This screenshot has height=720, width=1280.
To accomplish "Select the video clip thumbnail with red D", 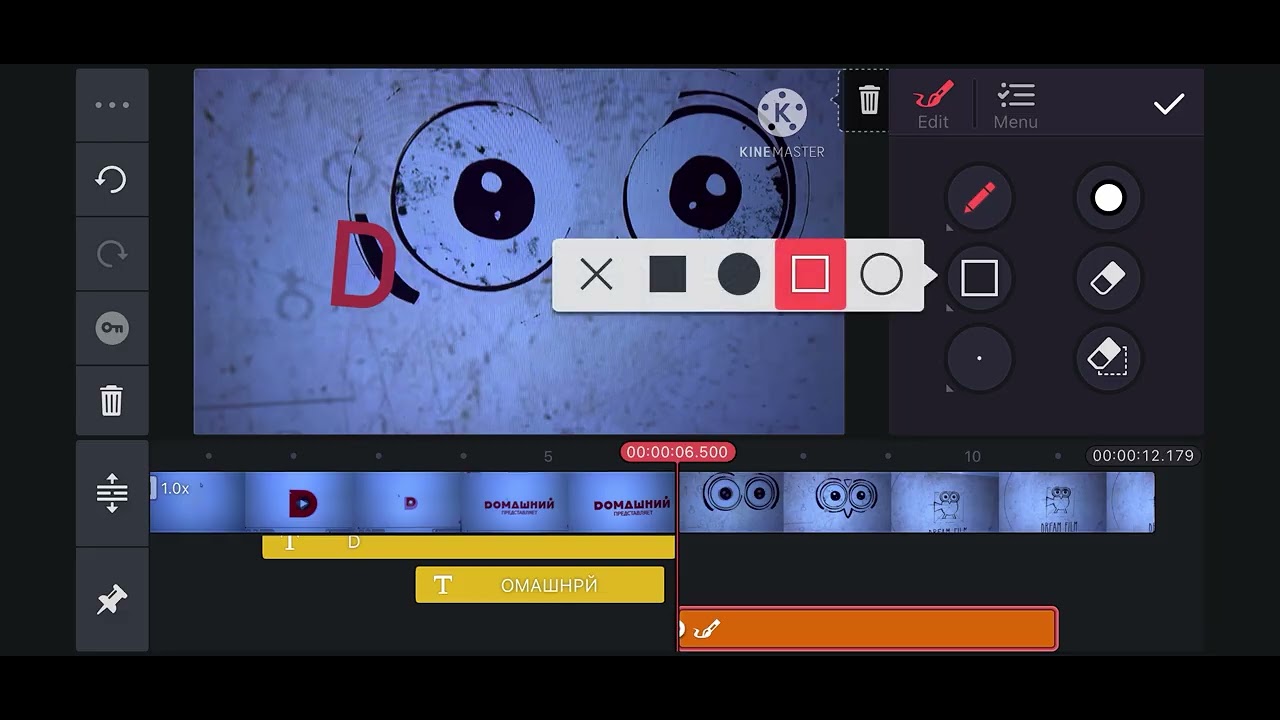I will (300, 502).
